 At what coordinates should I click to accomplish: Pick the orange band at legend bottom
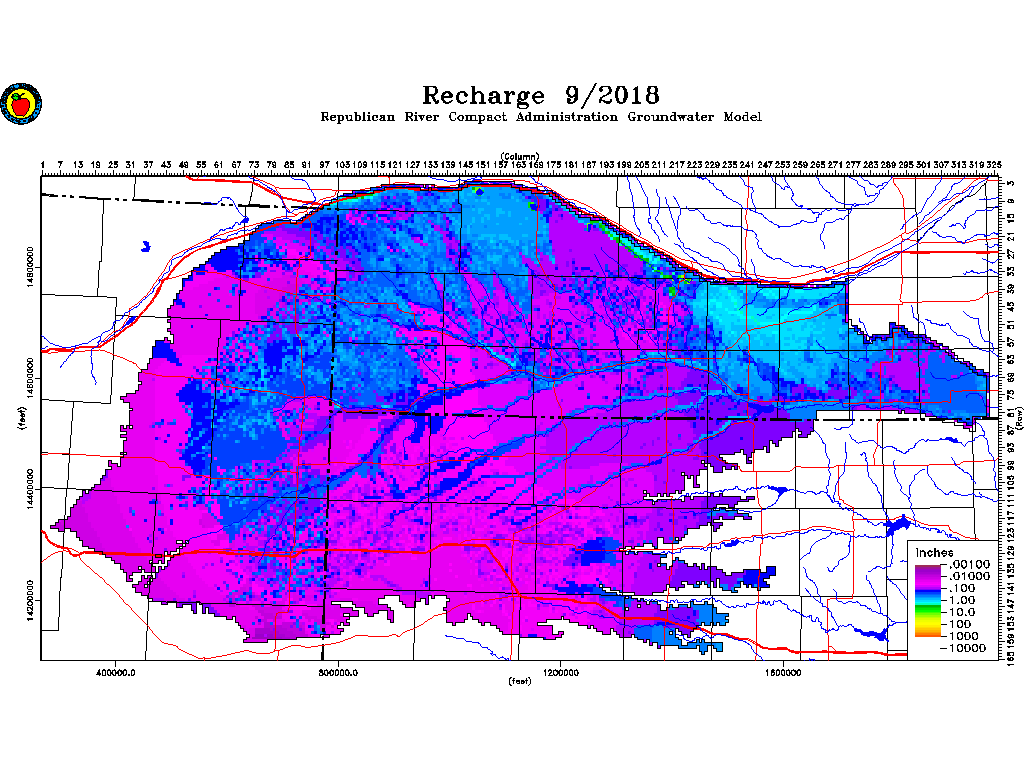(929, 633)
